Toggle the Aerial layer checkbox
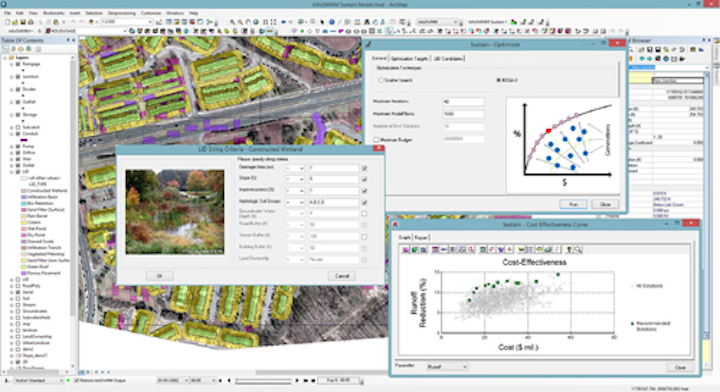The image size is (720, 392). (x=18, y=292)
